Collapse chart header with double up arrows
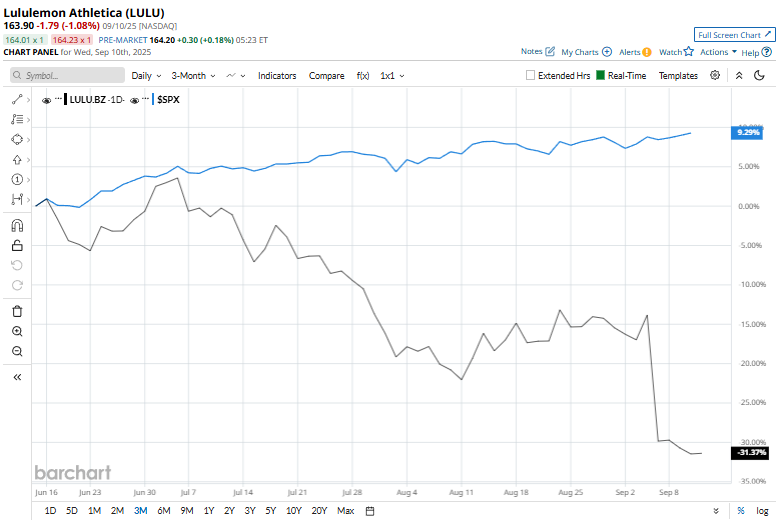782x528 pixels. [x=739, y=75]
